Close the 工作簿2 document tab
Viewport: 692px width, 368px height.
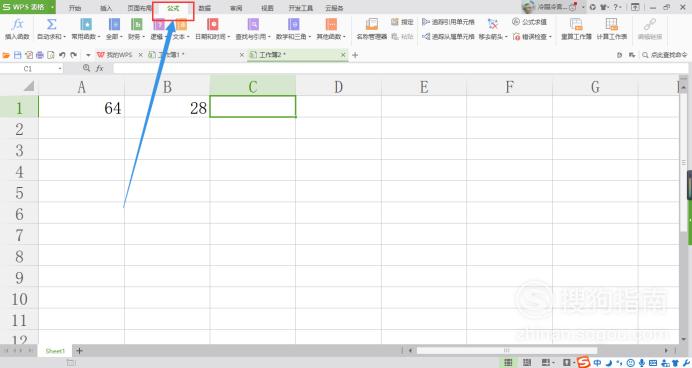pyautogui.click(x=343, y=55)
